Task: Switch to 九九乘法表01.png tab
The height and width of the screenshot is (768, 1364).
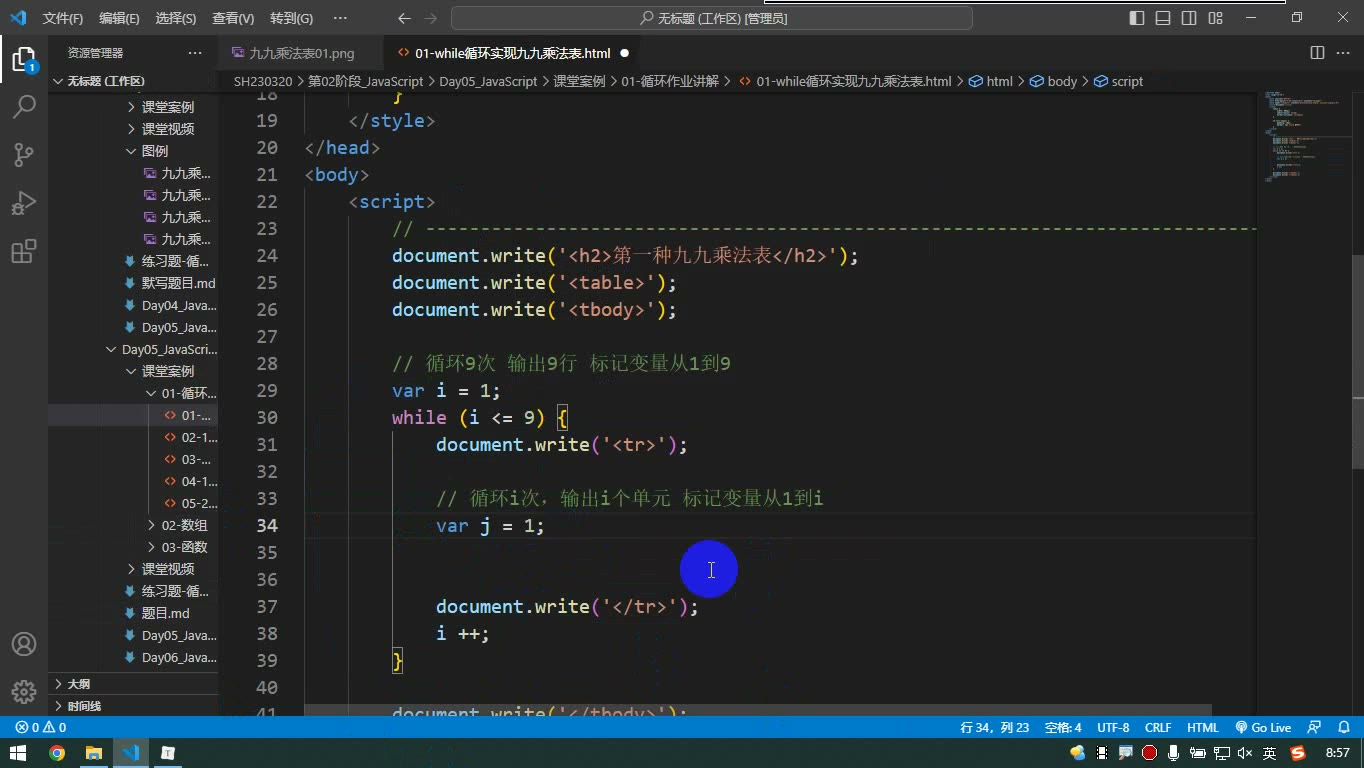Action: tap(301, 53)
